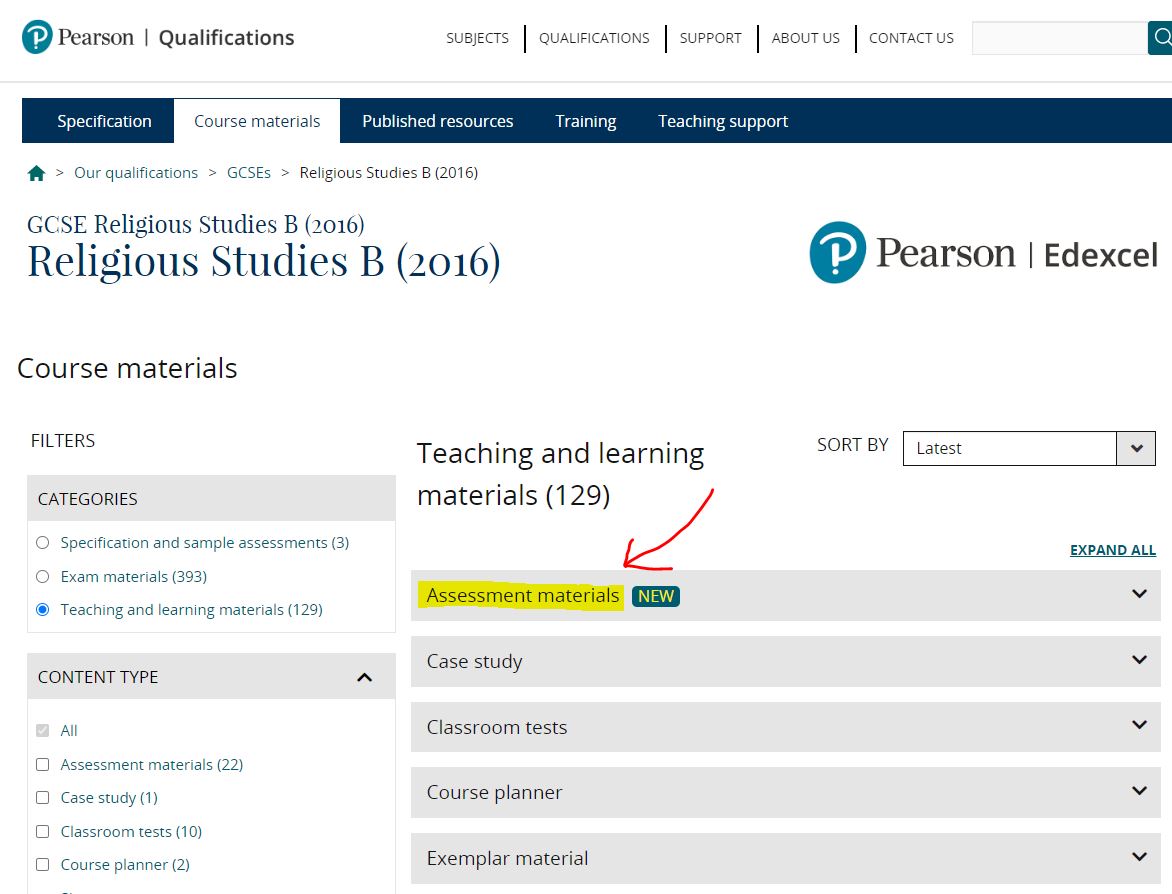Check the Assessment materials (22) checkbox
The height and width of the screenshot is (894, 1172).
point(42,765)
